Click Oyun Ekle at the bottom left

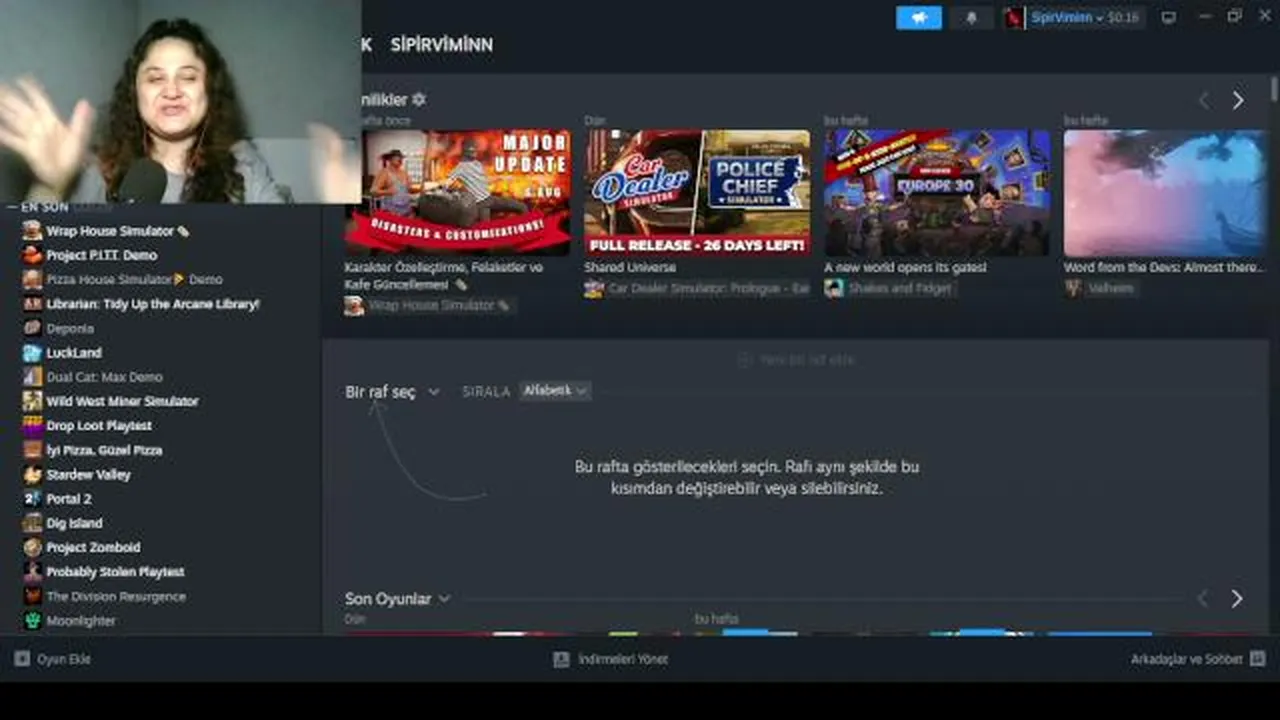pos(63,659)
